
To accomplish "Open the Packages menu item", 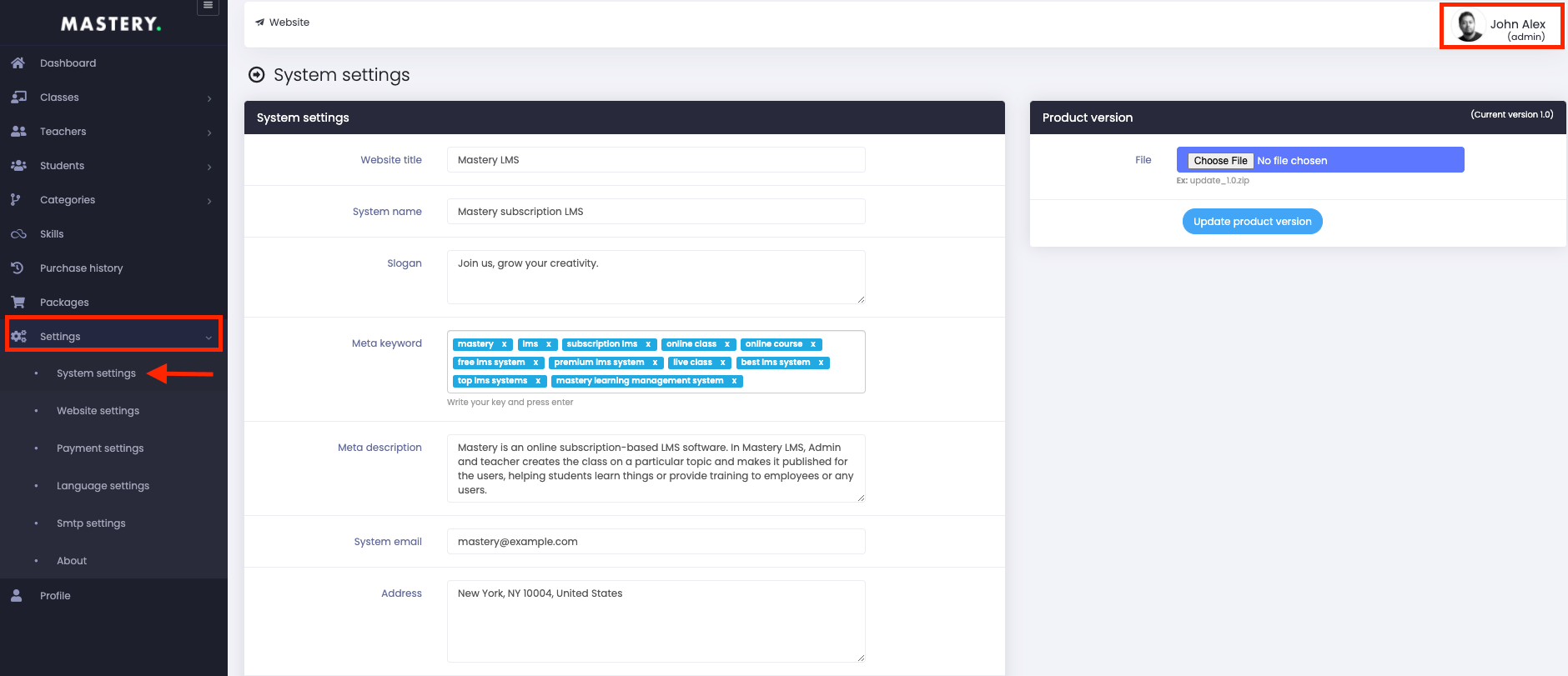I will pyautogui.click(x=113, y=302).
